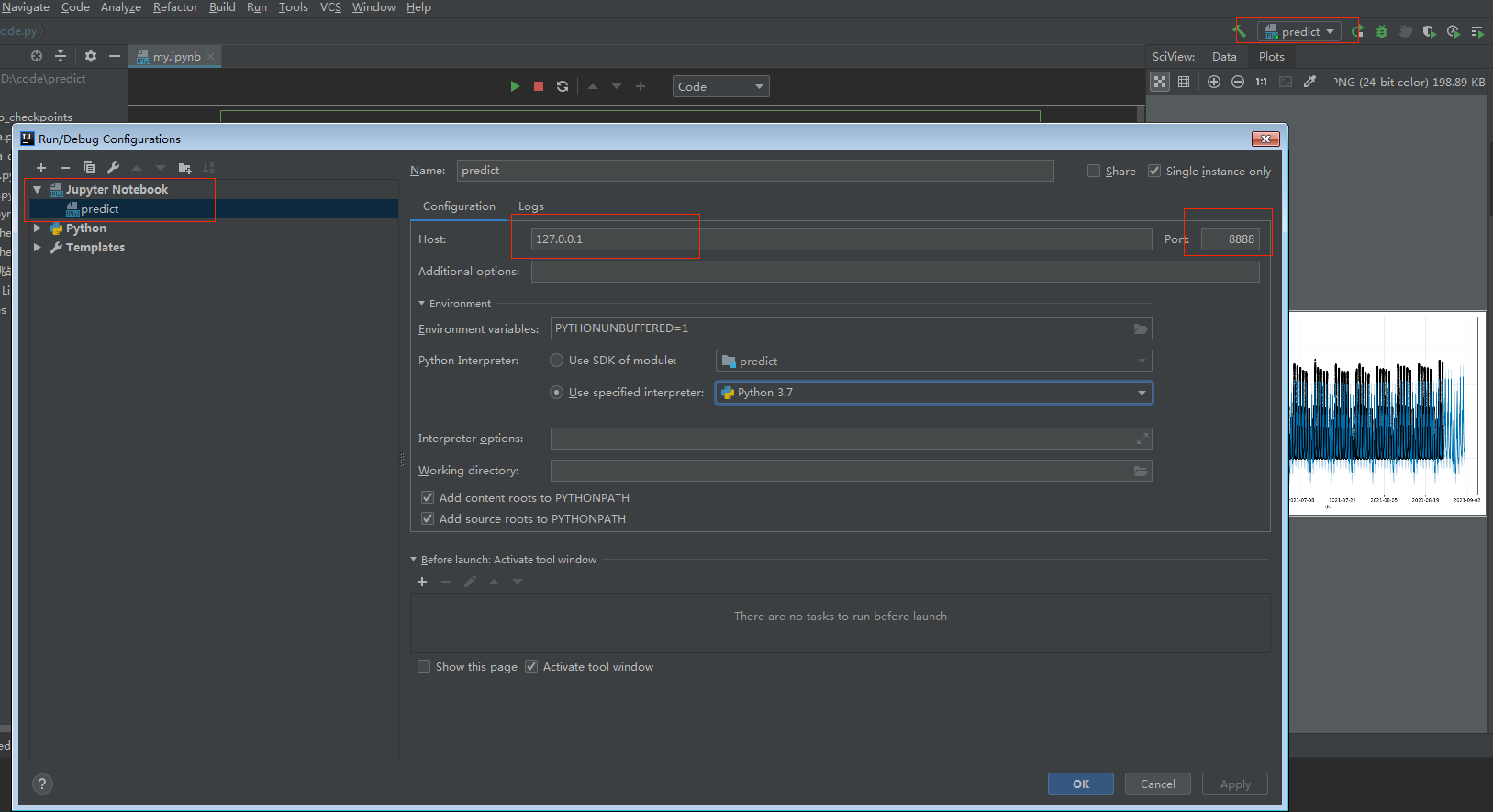This screenshot has width=1493, height=812.
Task: Select Use SDK of module radio
Action: (556, 361)
